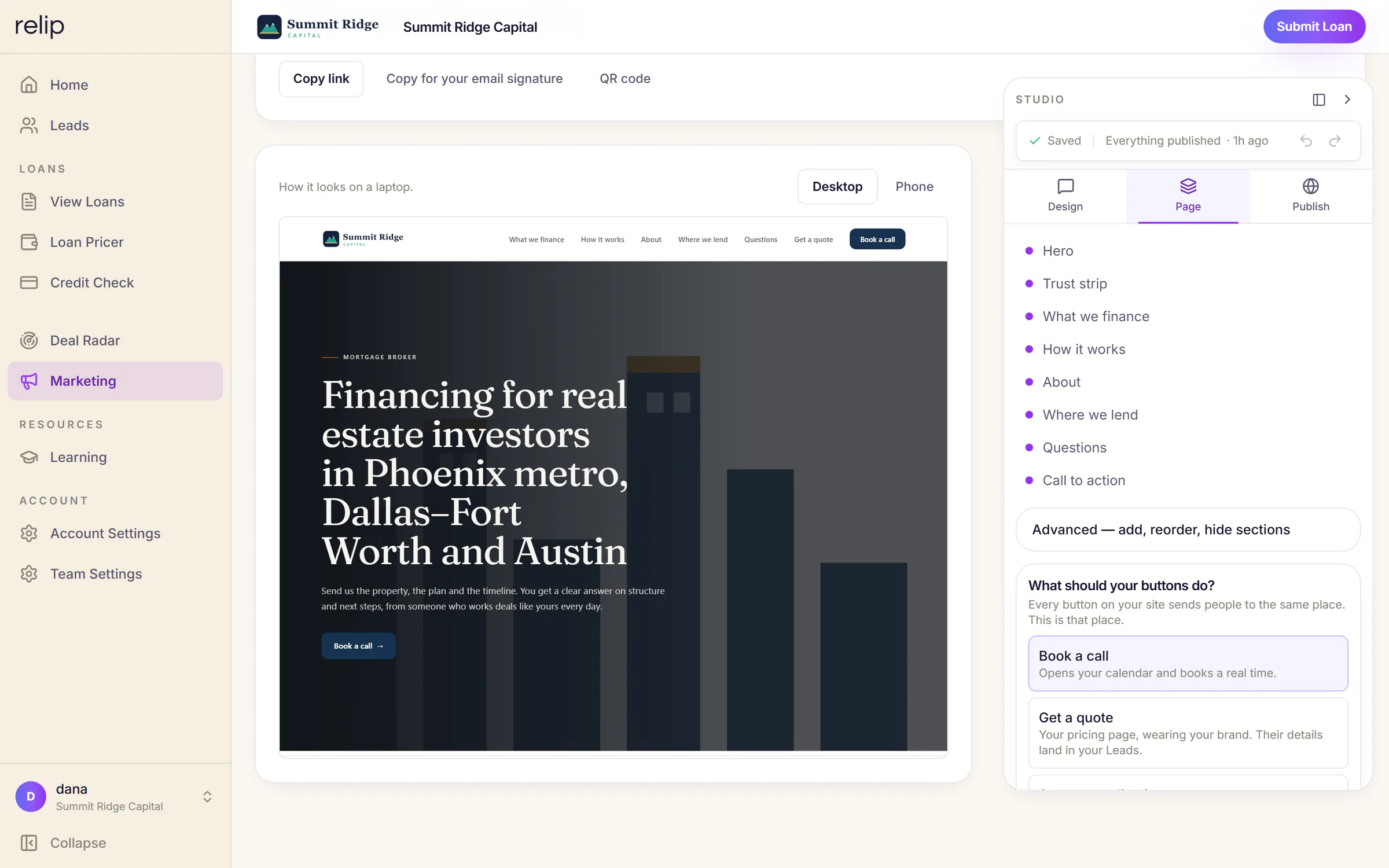1389x868 pixels.
Task: Open the dana account switcher chevrons
Action: pos(207,796)
